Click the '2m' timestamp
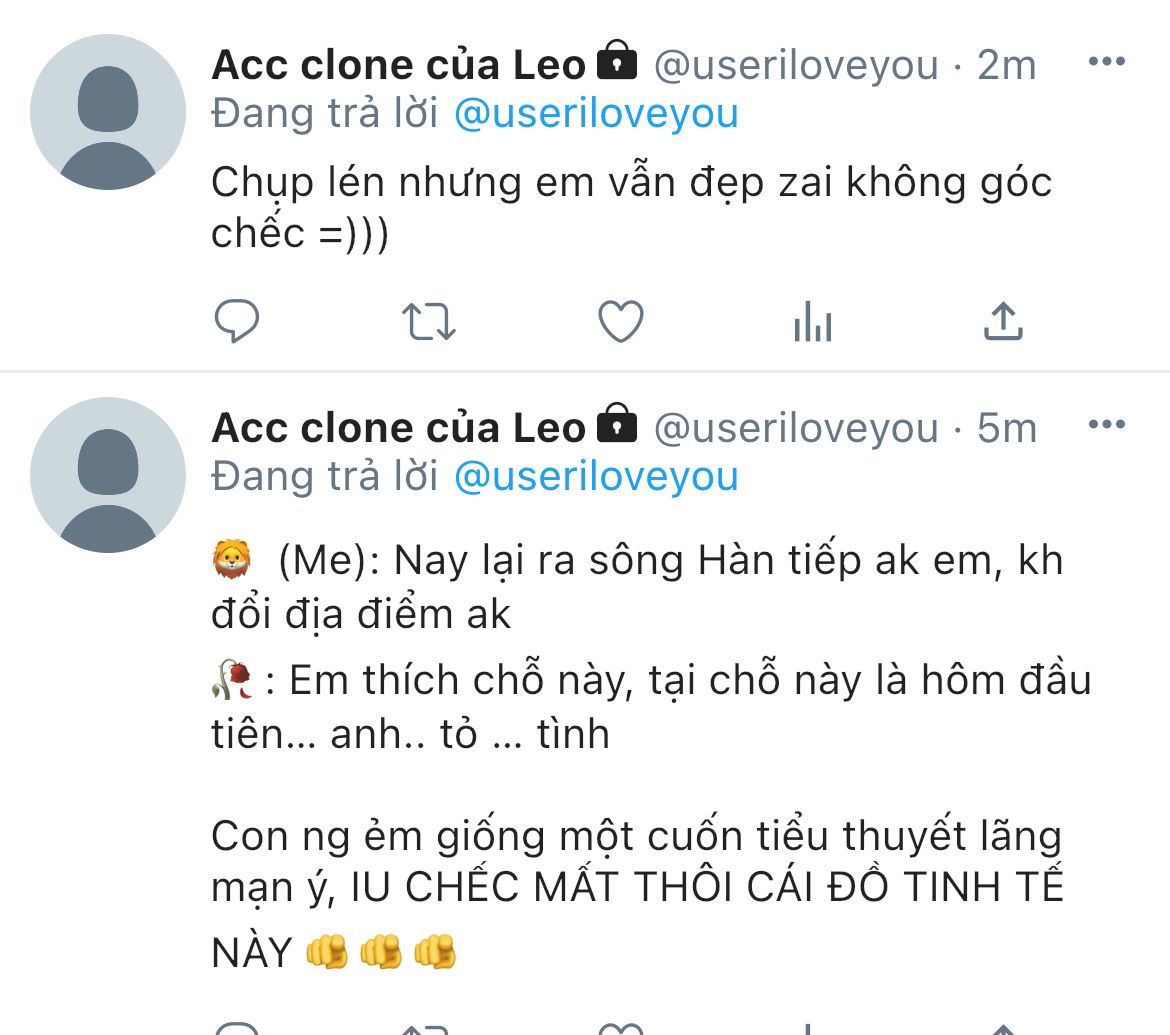 tap(1006, 66)
